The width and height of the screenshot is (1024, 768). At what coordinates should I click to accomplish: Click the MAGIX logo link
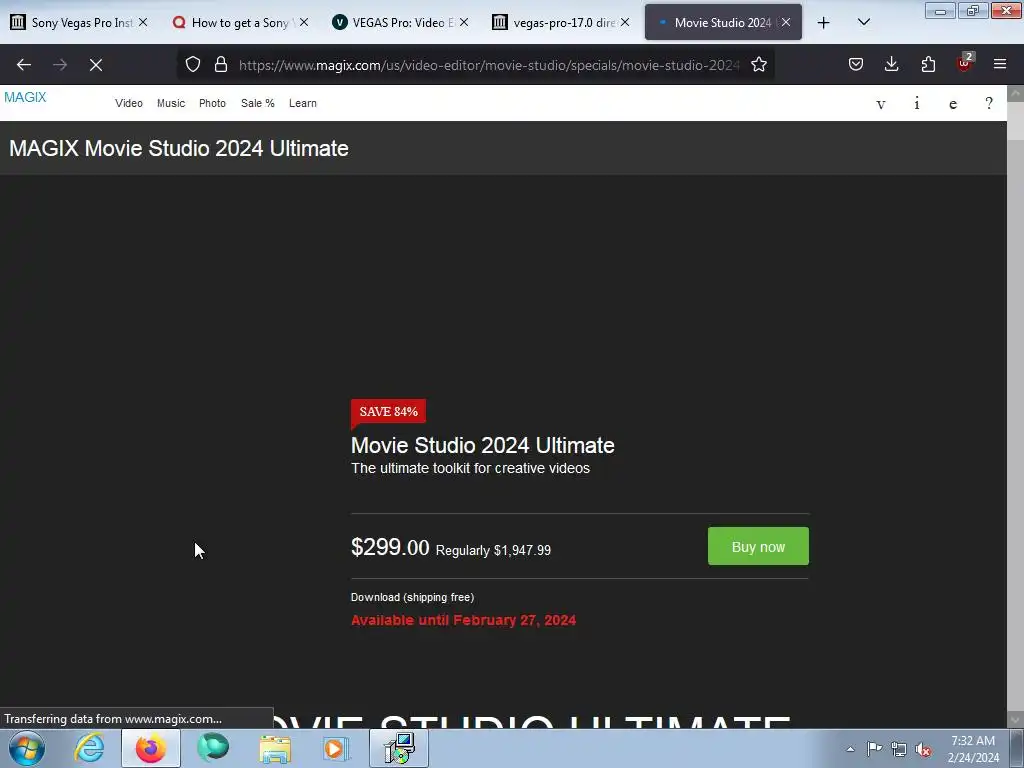pyautogui.click(x=25, y=97)
